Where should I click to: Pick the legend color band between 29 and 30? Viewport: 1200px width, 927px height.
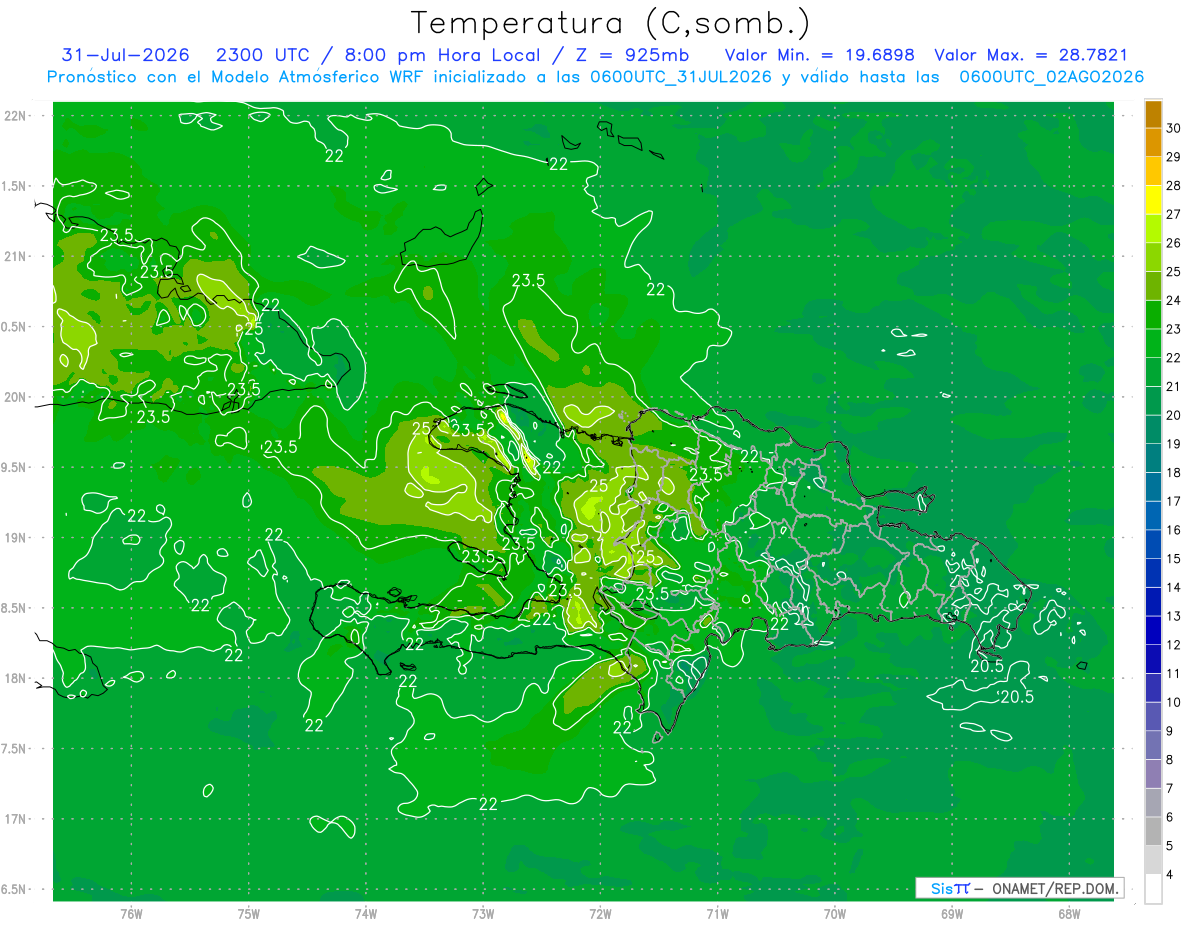(x=1153, y=143)
